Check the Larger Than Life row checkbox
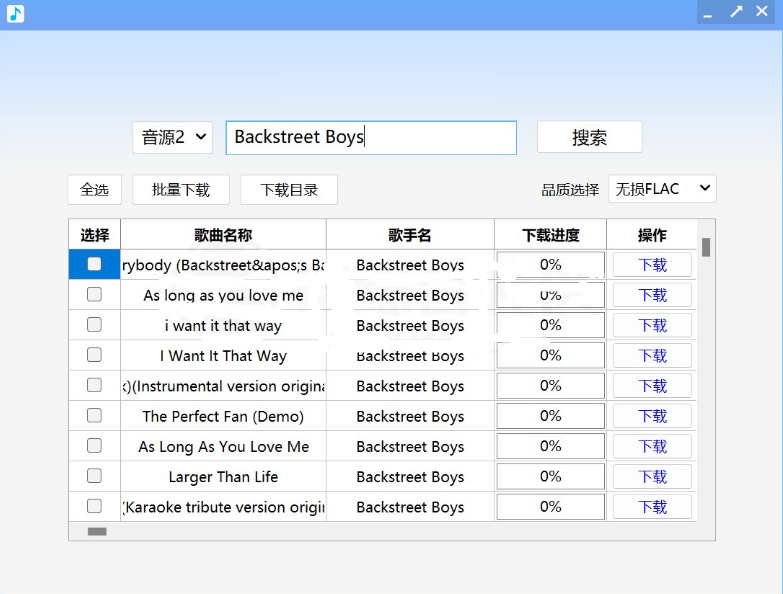Viewport: 783px width, 594px height. [x=94, y=476]
